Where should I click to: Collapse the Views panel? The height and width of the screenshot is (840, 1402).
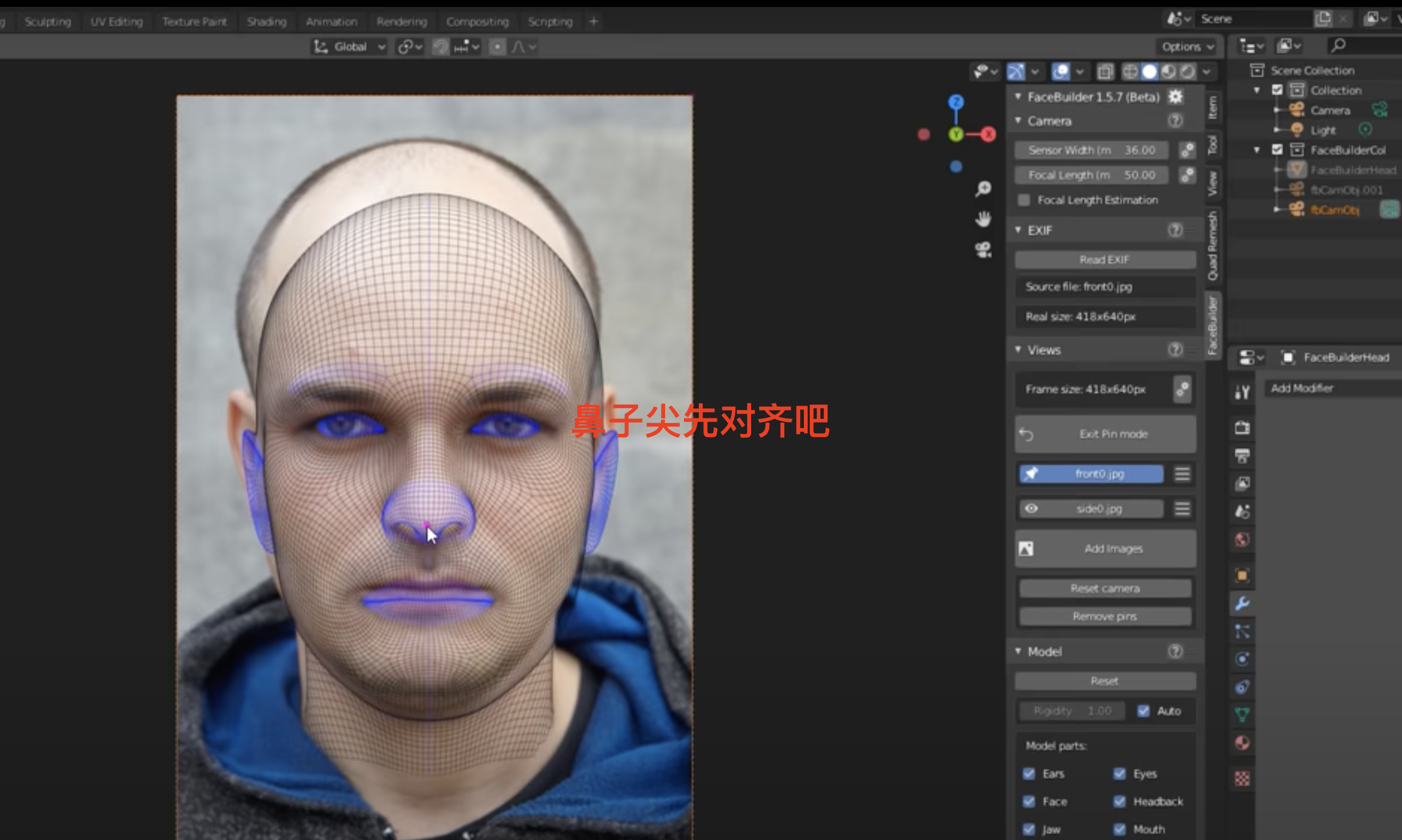coord(1018,349)
